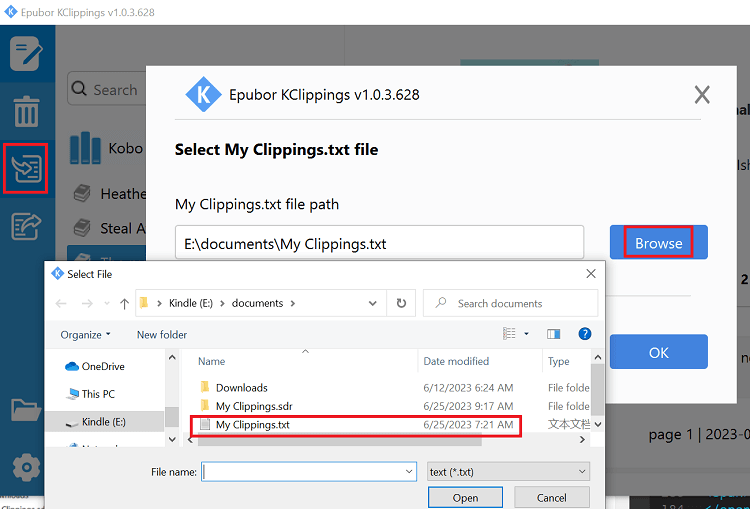The width and height of the screenshot is (750, 509).
Task: Select This PC in navigation pane
Action: coord(91,394)
